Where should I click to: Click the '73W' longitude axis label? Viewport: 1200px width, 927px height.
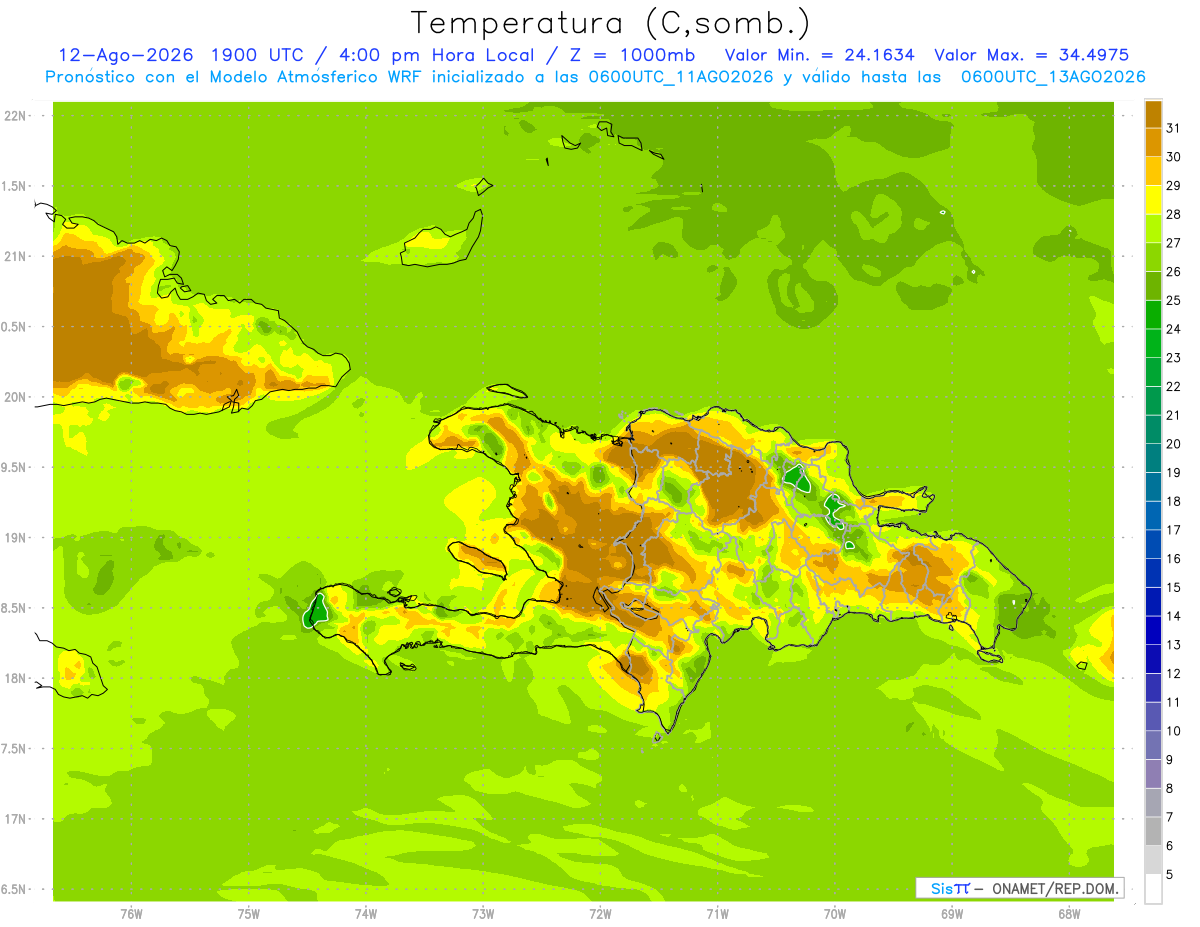point(483,913)
